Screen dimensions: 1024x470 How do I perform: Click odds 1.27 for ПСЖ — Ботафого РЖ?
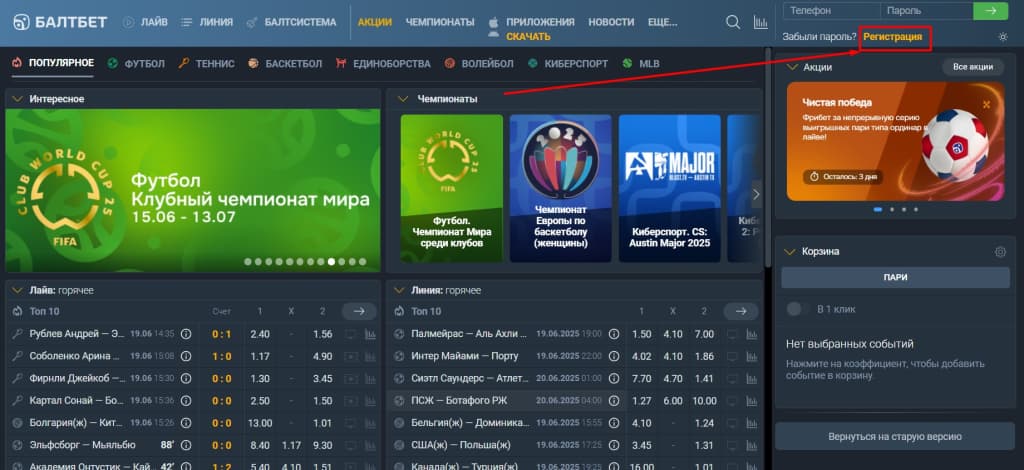tap(642, 401)
